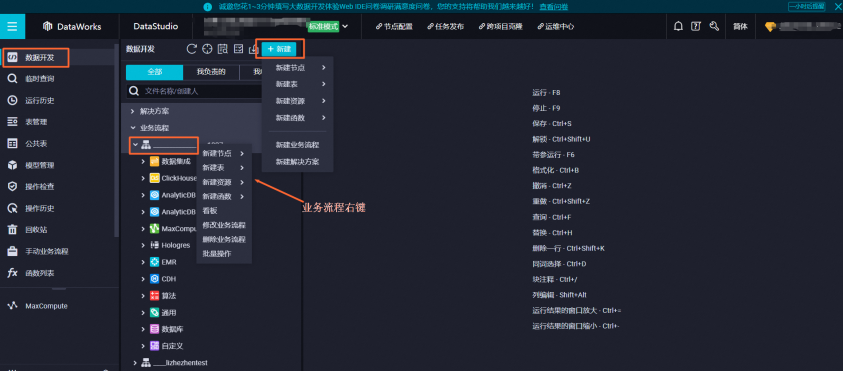Expand the EMR tree node

143,262
